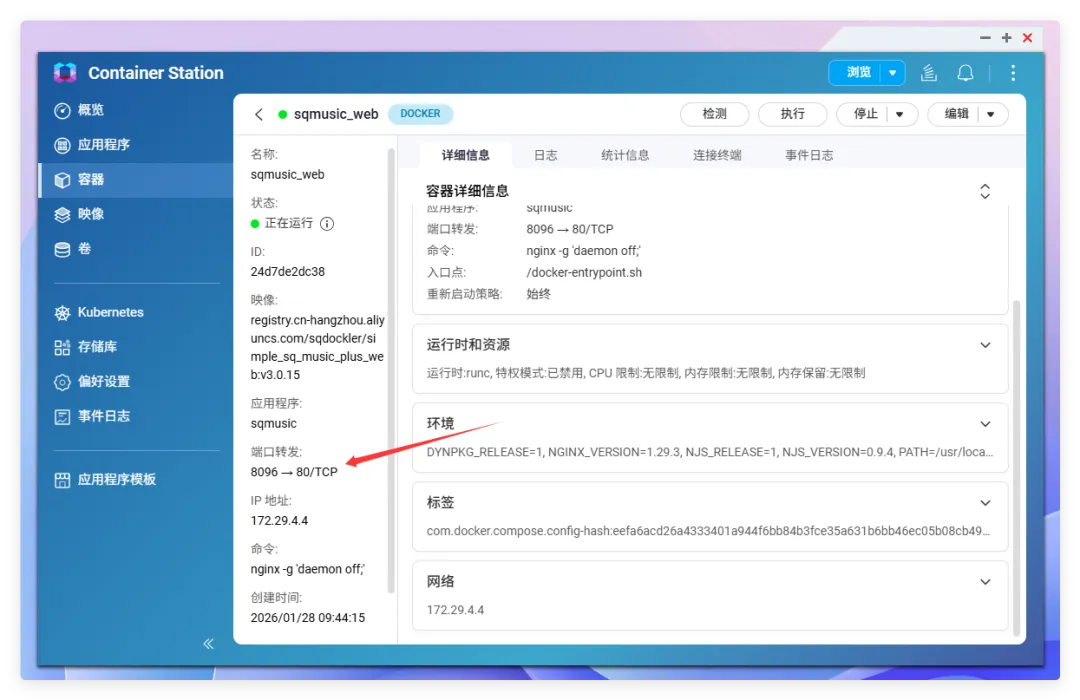Switch to the 事件日志 tab

click(809, 155)
